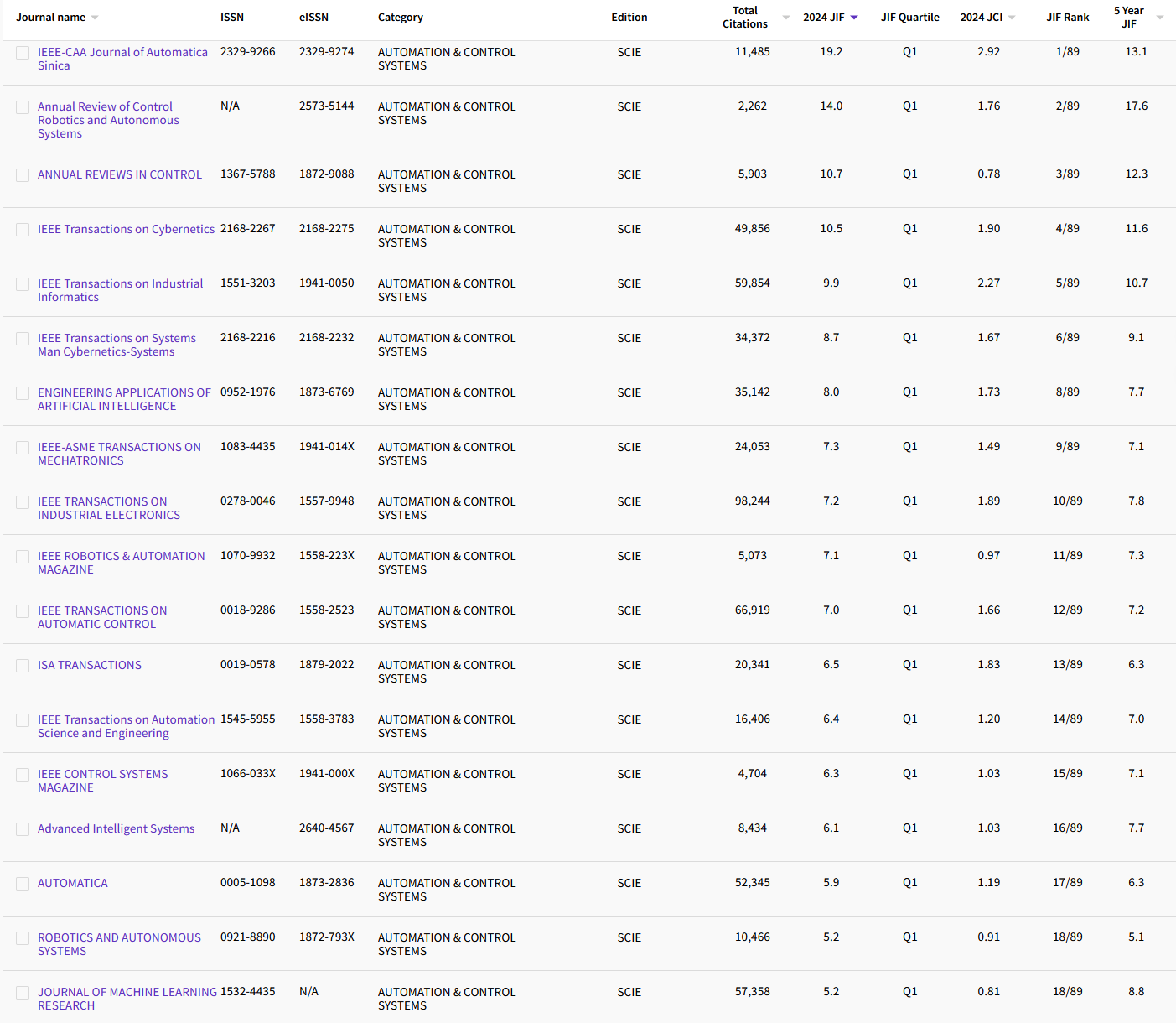Select JIF rank 1/89 cell
The height and width of the screenshot is (1023, 1176).
tap(1068, 51)
